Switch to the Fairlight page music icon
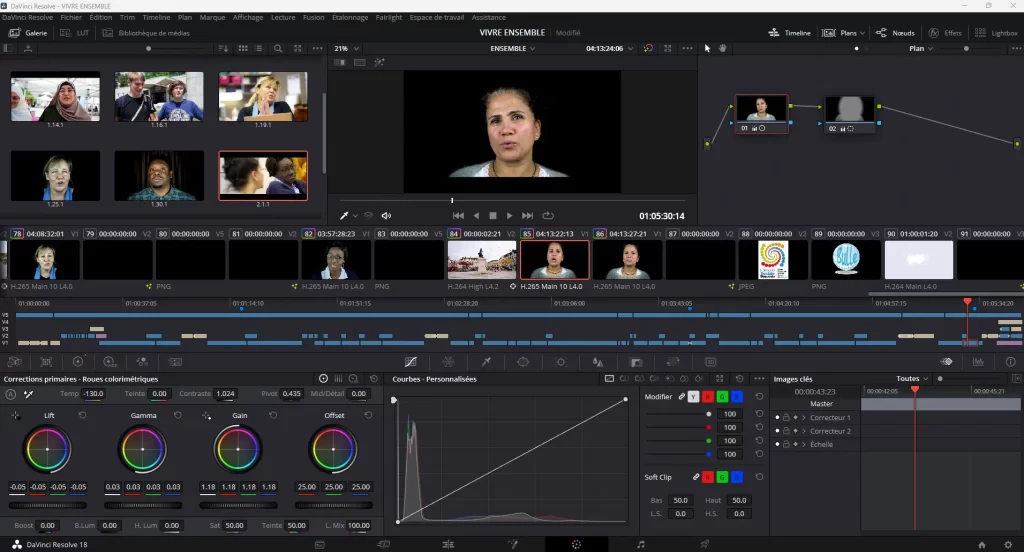Image resolution: width=1024 pixels, height=552 pixels. [641, 544]
